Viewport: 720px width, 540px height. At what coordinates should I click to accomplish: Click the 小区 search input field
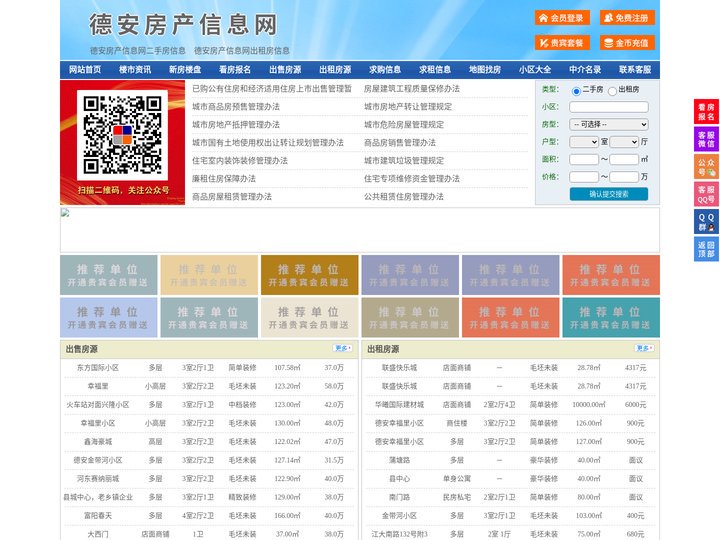[609, 107]
